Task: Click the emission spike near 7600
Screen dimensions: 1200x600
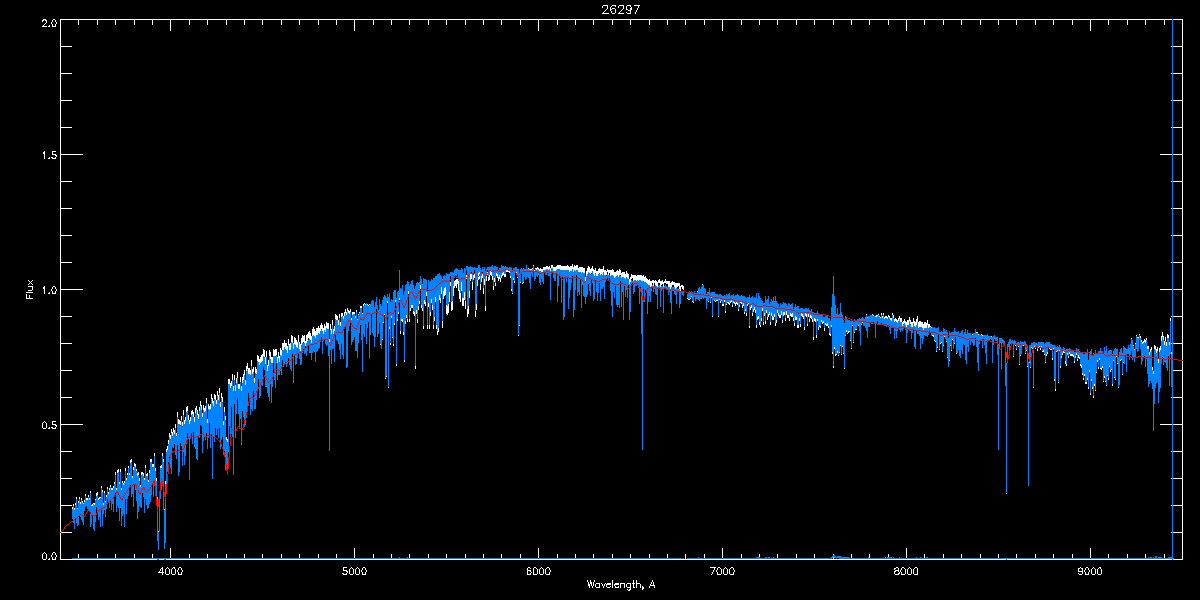Action: pyautogui.click(x=833, y=298)
